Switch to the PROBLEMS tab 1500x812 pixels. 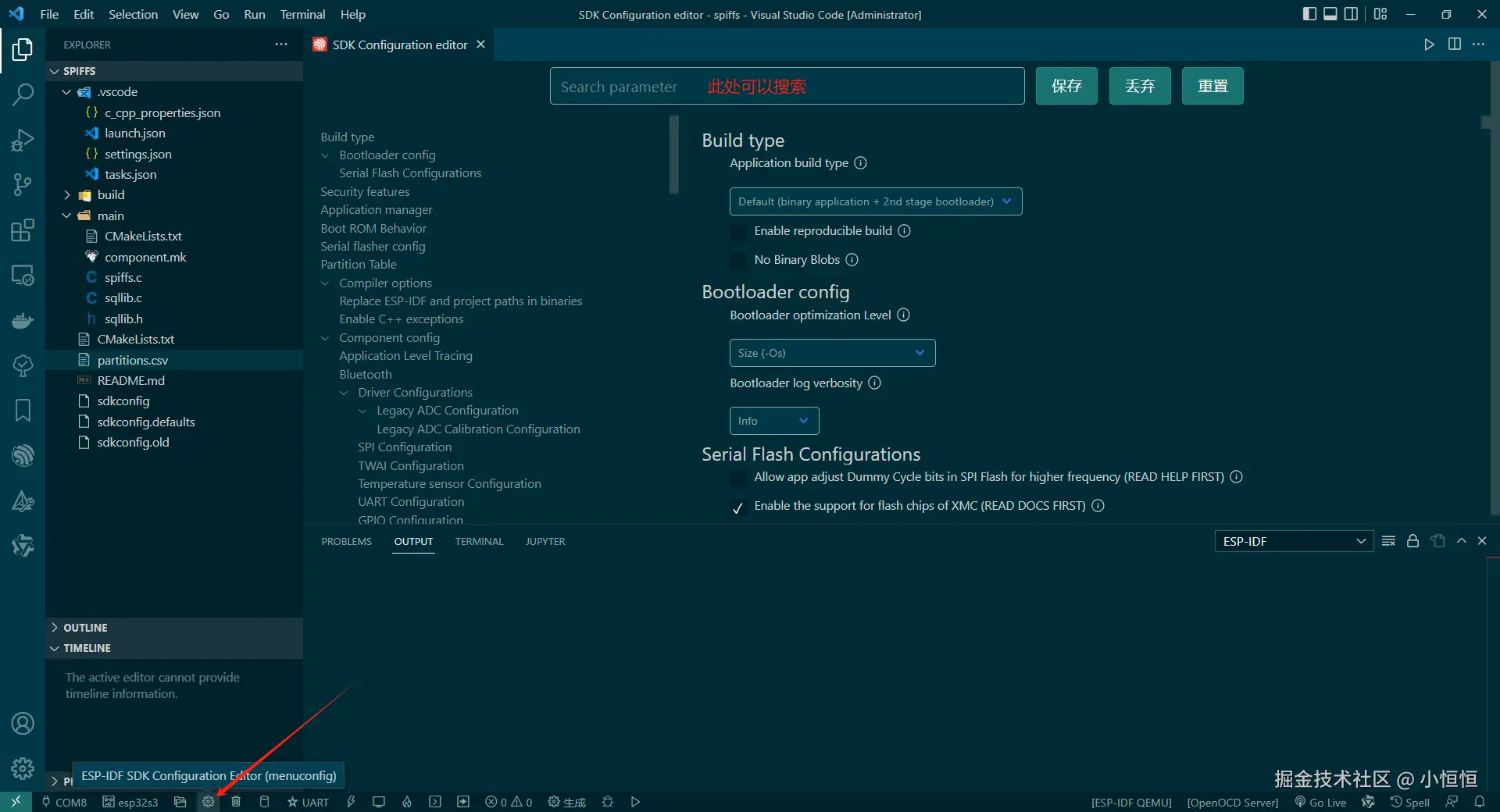[346, 541]
